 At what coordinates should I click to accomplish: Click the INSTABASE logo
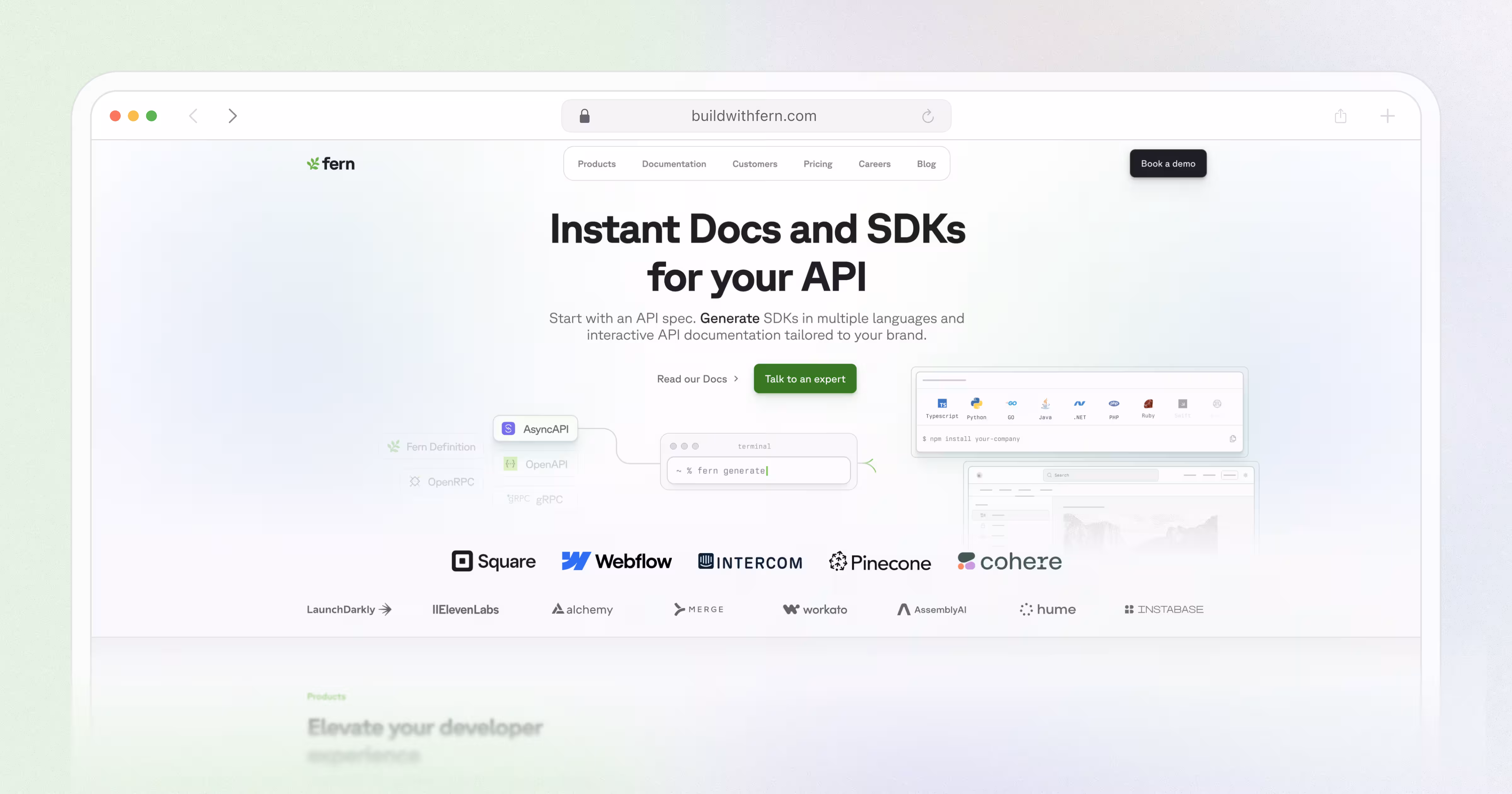(1164, 610)
